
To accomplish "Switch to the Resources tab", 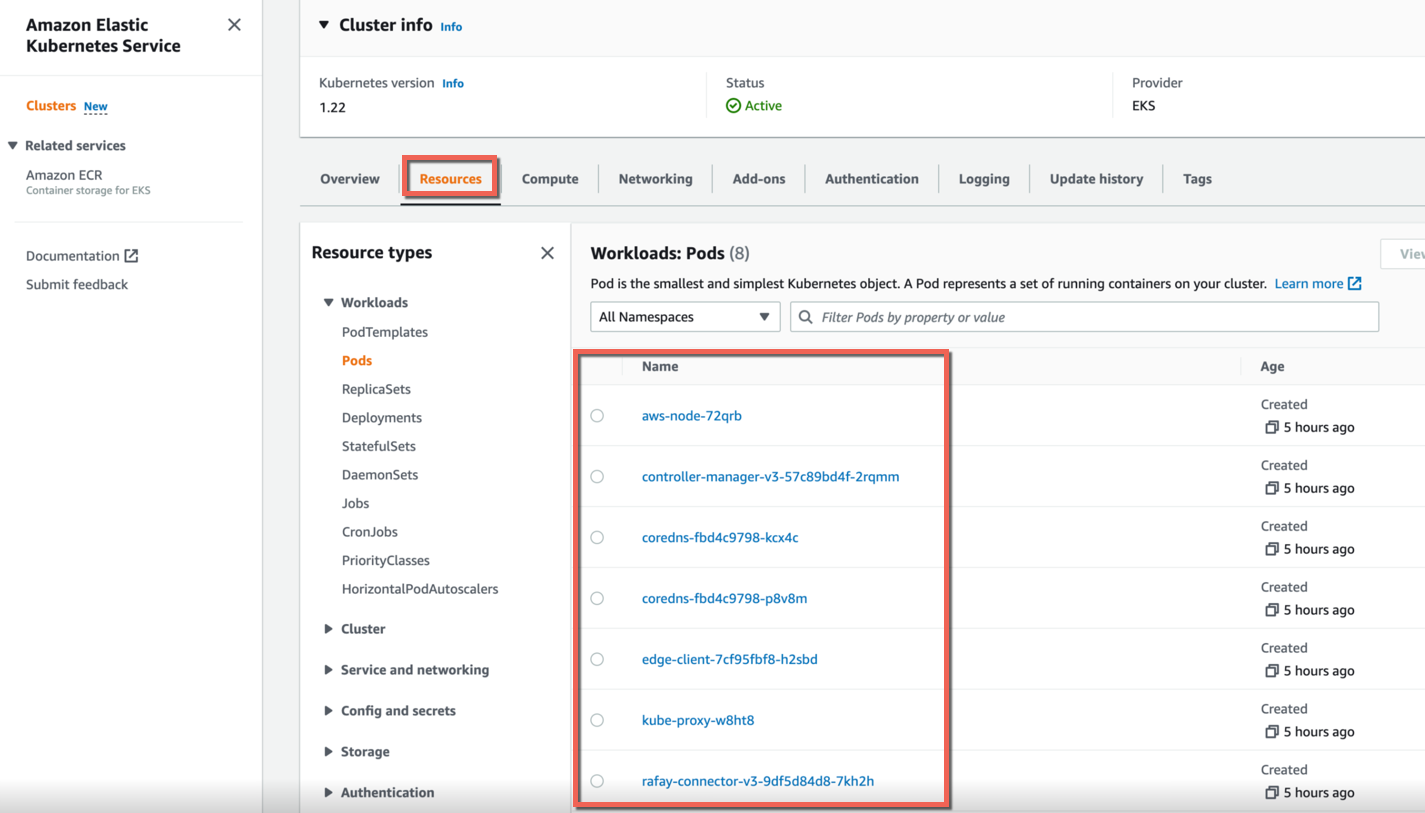I will pos(451,179).
